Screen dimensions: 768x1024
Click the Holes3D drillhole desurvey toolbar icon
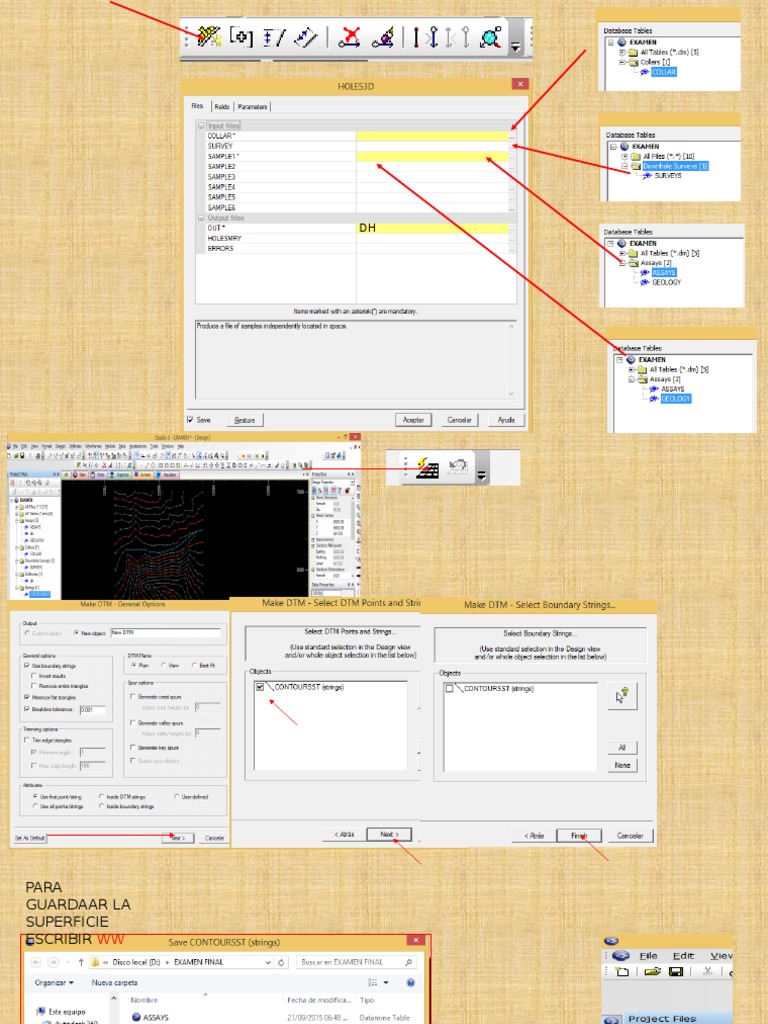pos(210,37)
